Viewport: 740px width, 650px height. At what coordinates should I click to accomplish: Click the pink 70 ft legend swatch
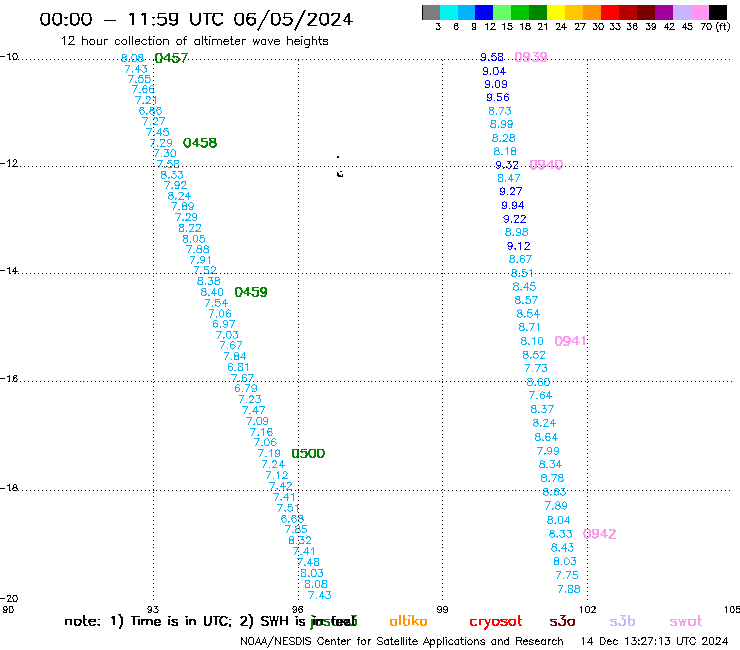click(699, 12)
